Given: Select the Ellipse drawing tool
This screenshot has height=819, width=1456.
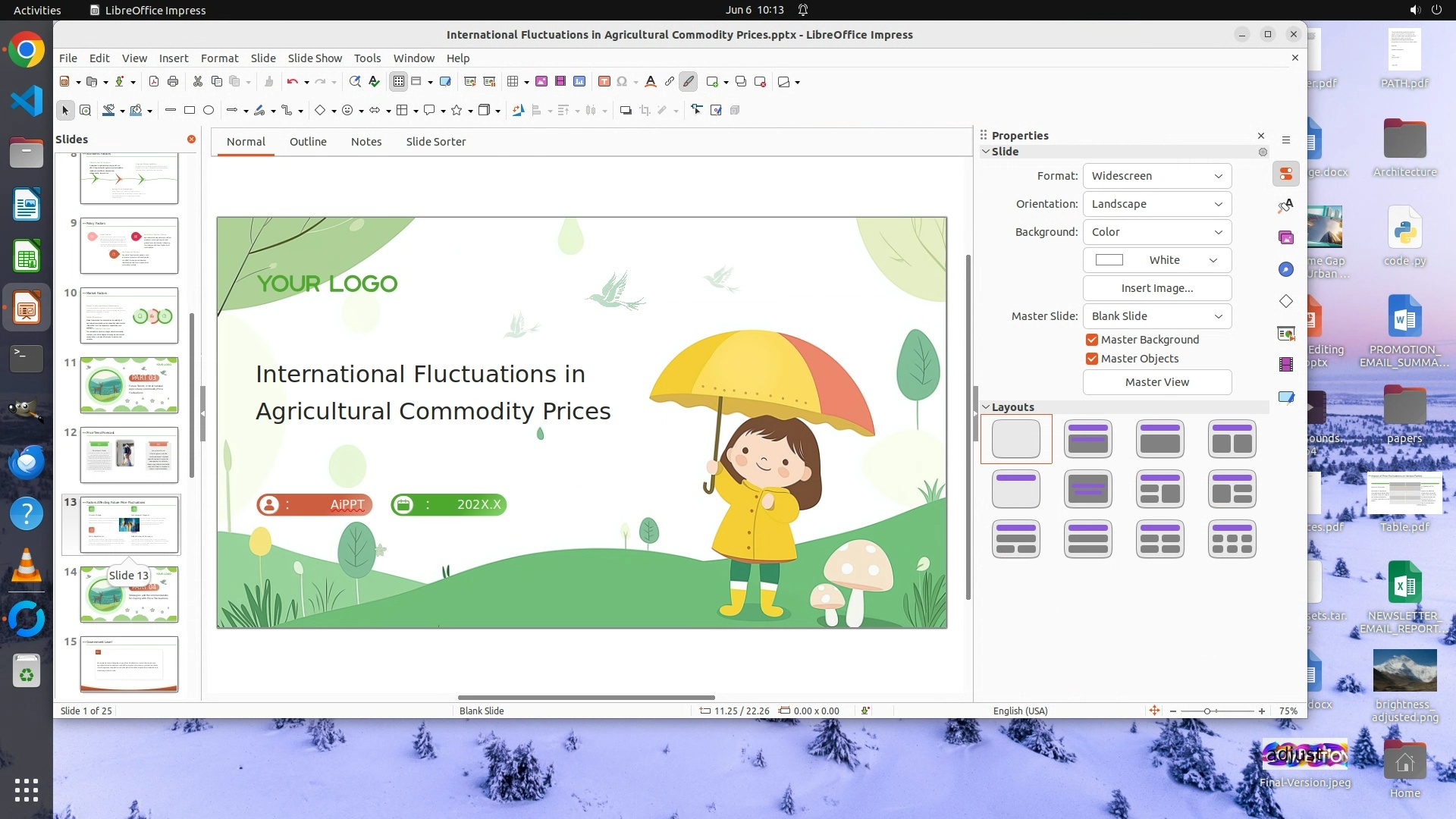Looking at the screenshot, I should point(209,111).
